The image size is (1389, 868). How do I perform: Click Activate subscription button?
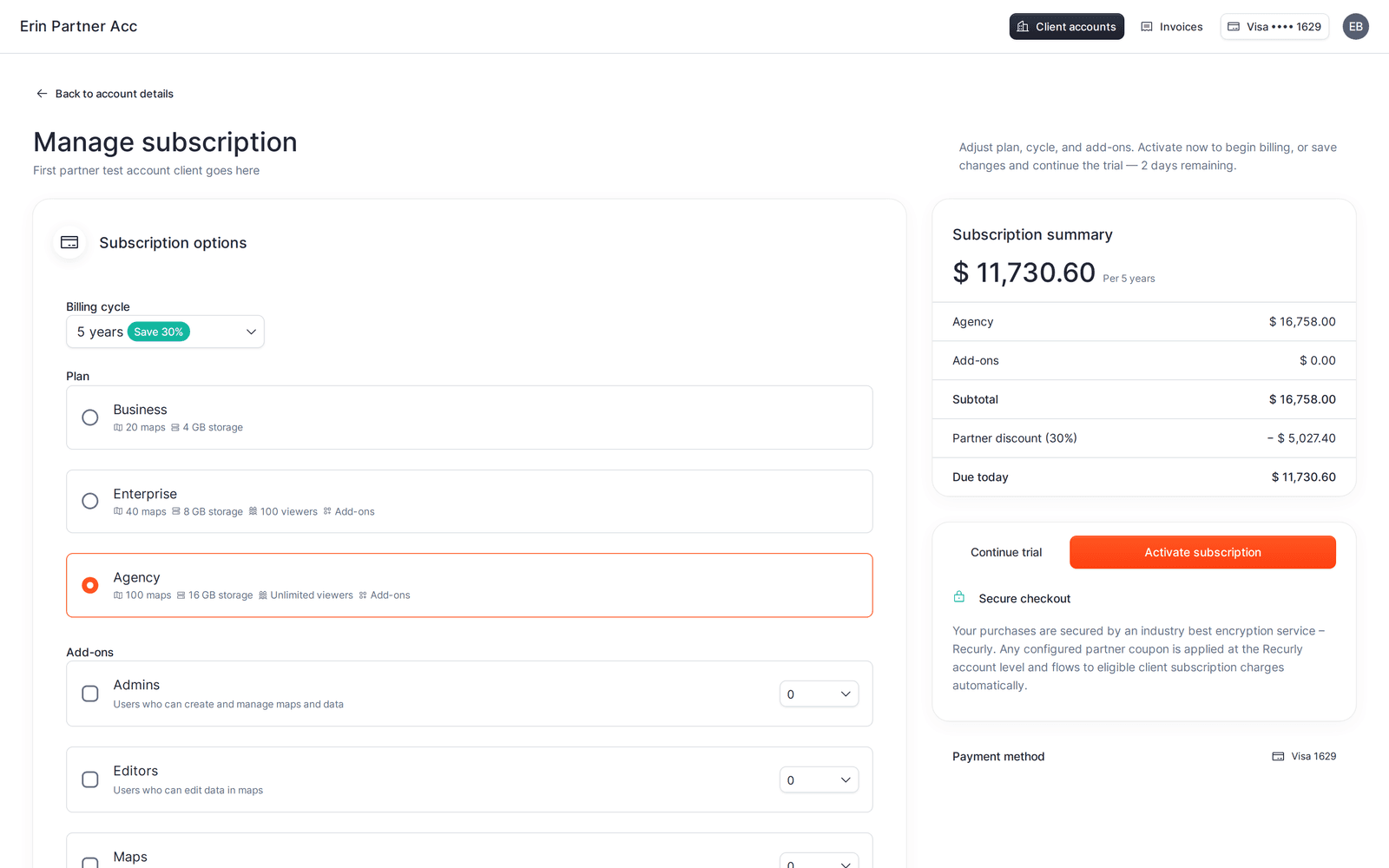click(x=1202, y=552)
